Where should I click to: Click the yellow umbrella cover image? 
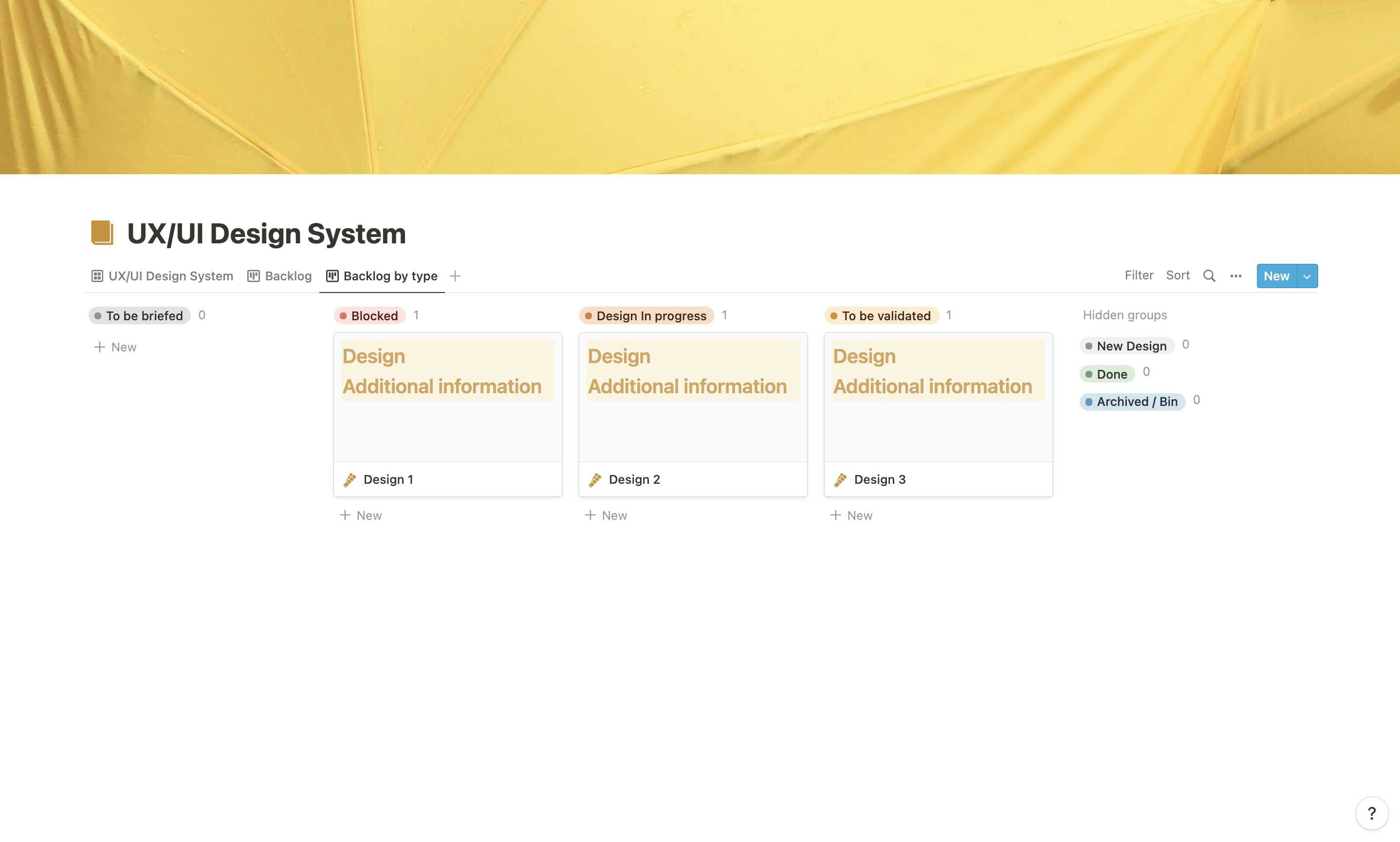click(x=700, y=87)
